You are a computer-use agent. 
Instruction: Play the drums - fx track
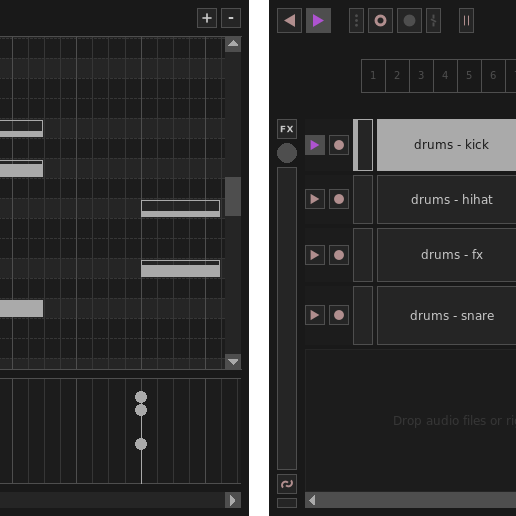click(x=315, y=255)
